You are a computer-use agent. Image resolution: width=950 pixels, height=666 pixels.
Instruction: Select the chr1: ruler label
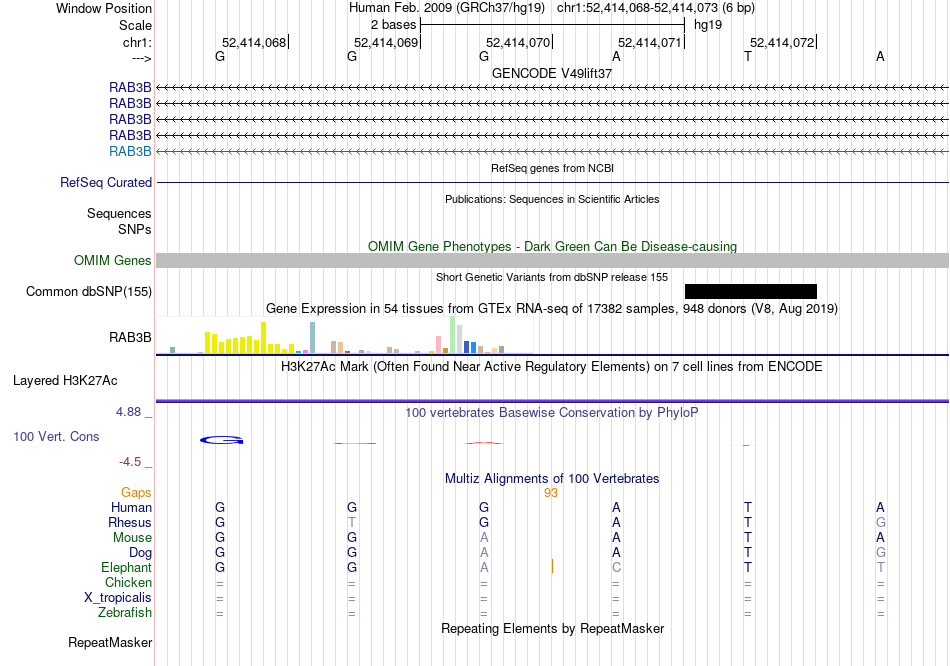[x=137, y=42]
